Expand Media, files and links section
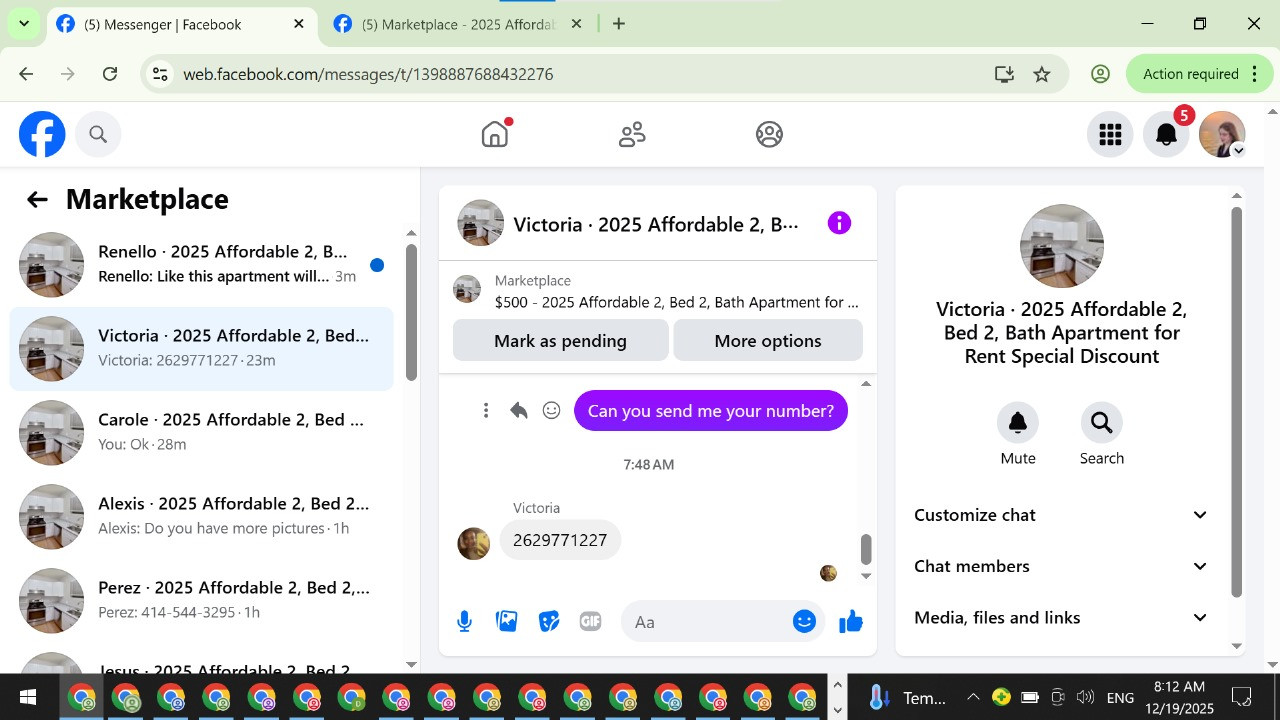 tap(1062, 618)
